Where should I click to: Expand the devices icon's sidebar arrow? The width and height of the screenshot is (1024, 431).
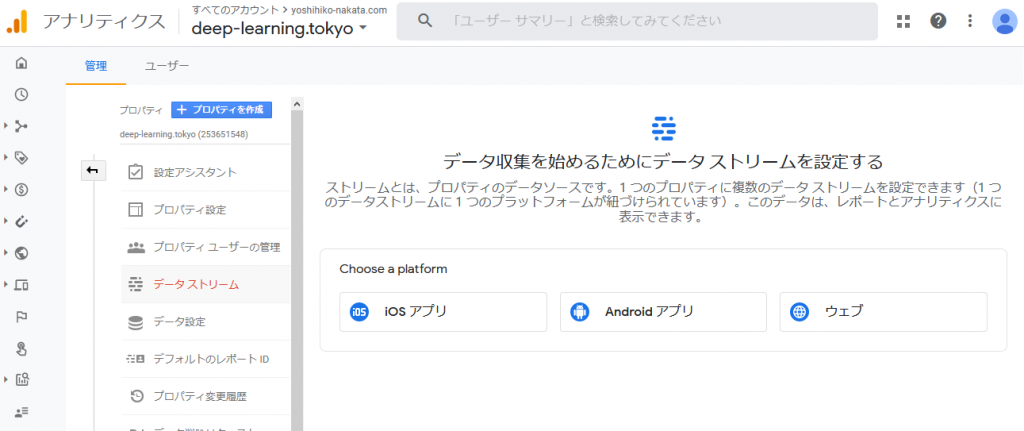(x=5, y=285)
